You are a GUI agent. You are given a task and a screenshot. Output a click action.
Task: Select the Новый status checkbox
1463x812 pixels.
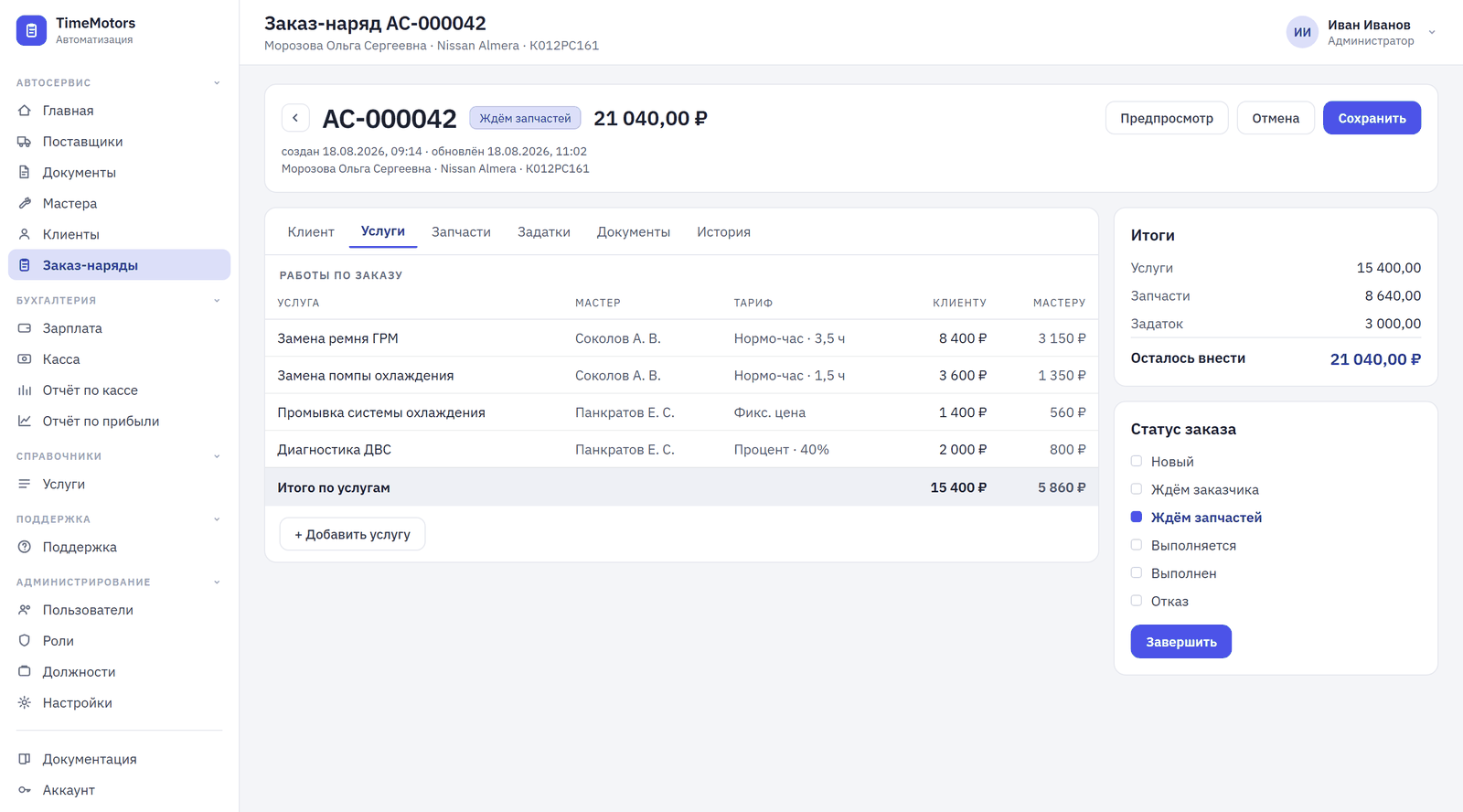[1137, 462]
